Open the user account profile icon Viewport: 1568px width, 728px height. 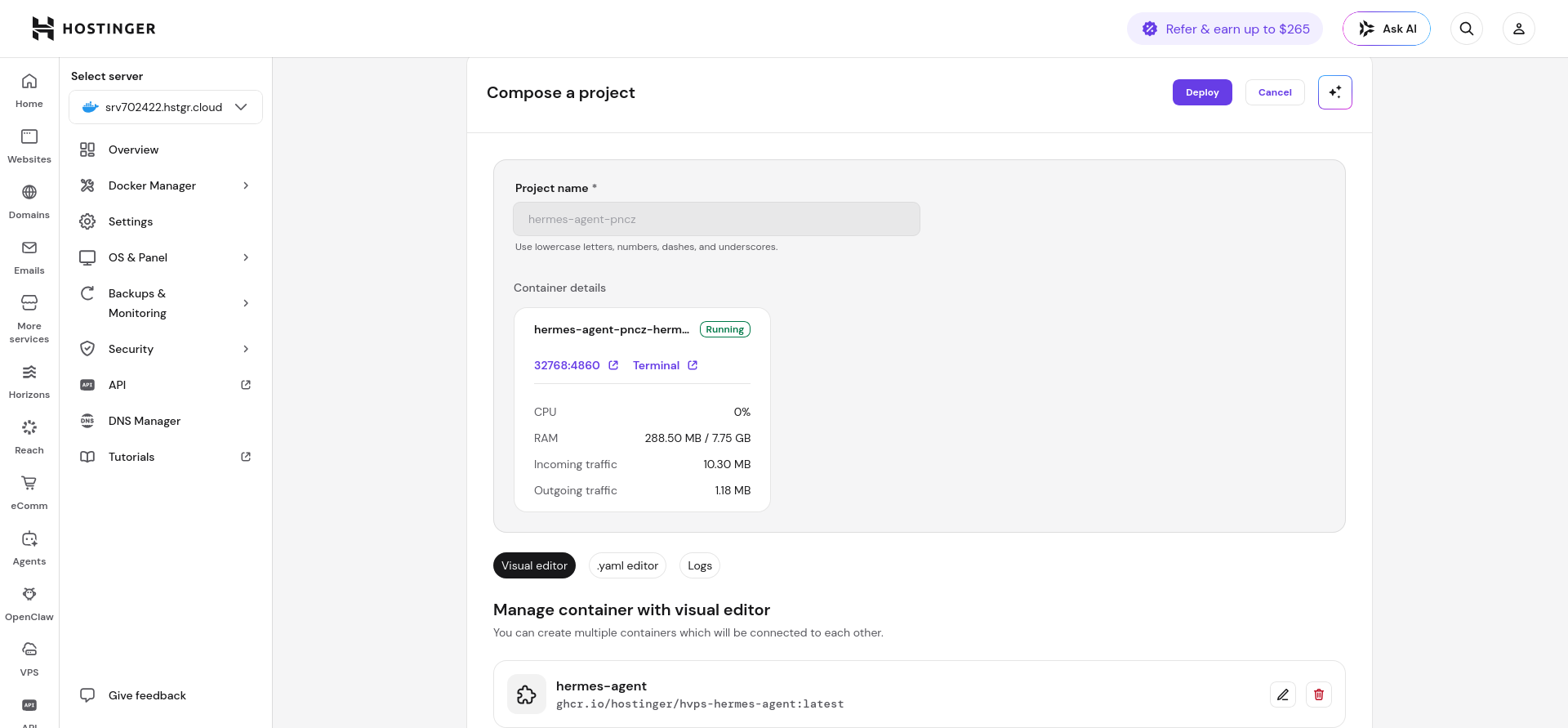pyautogui.click(x=1519, y=29)
